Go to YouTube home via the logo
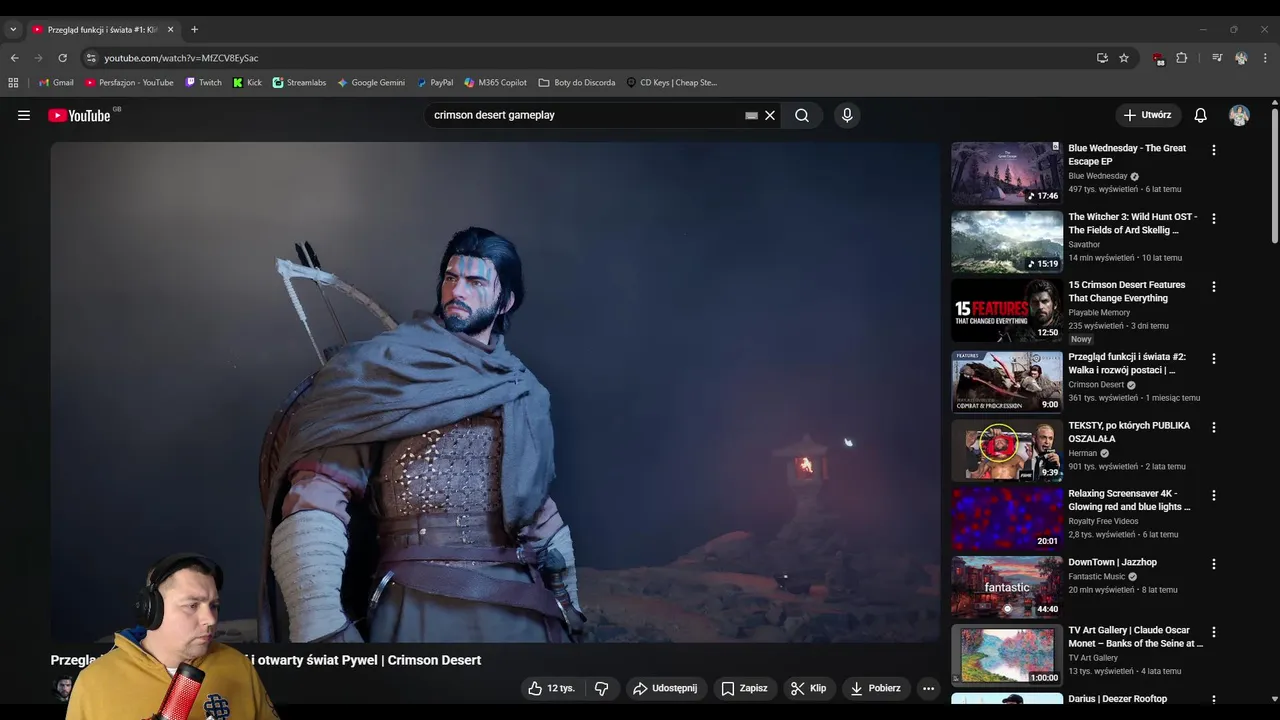This screenshot has height=720, width=1280. point(79,115)
